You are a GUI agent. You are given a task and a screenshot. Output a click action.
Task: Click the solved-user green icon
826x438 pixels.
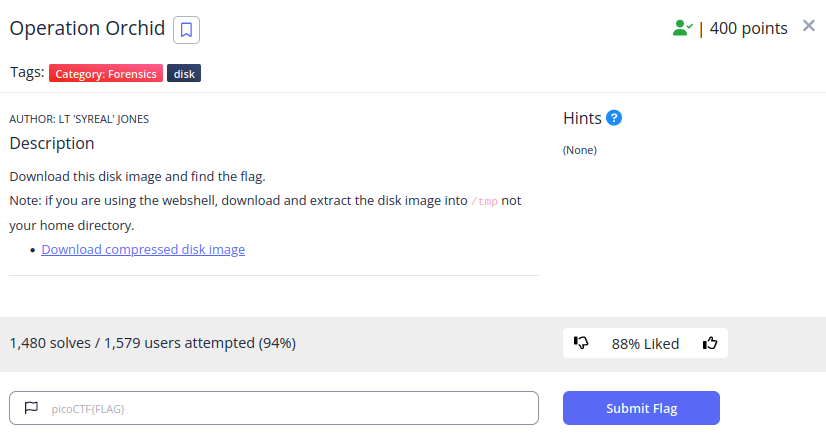coord(682,28)
